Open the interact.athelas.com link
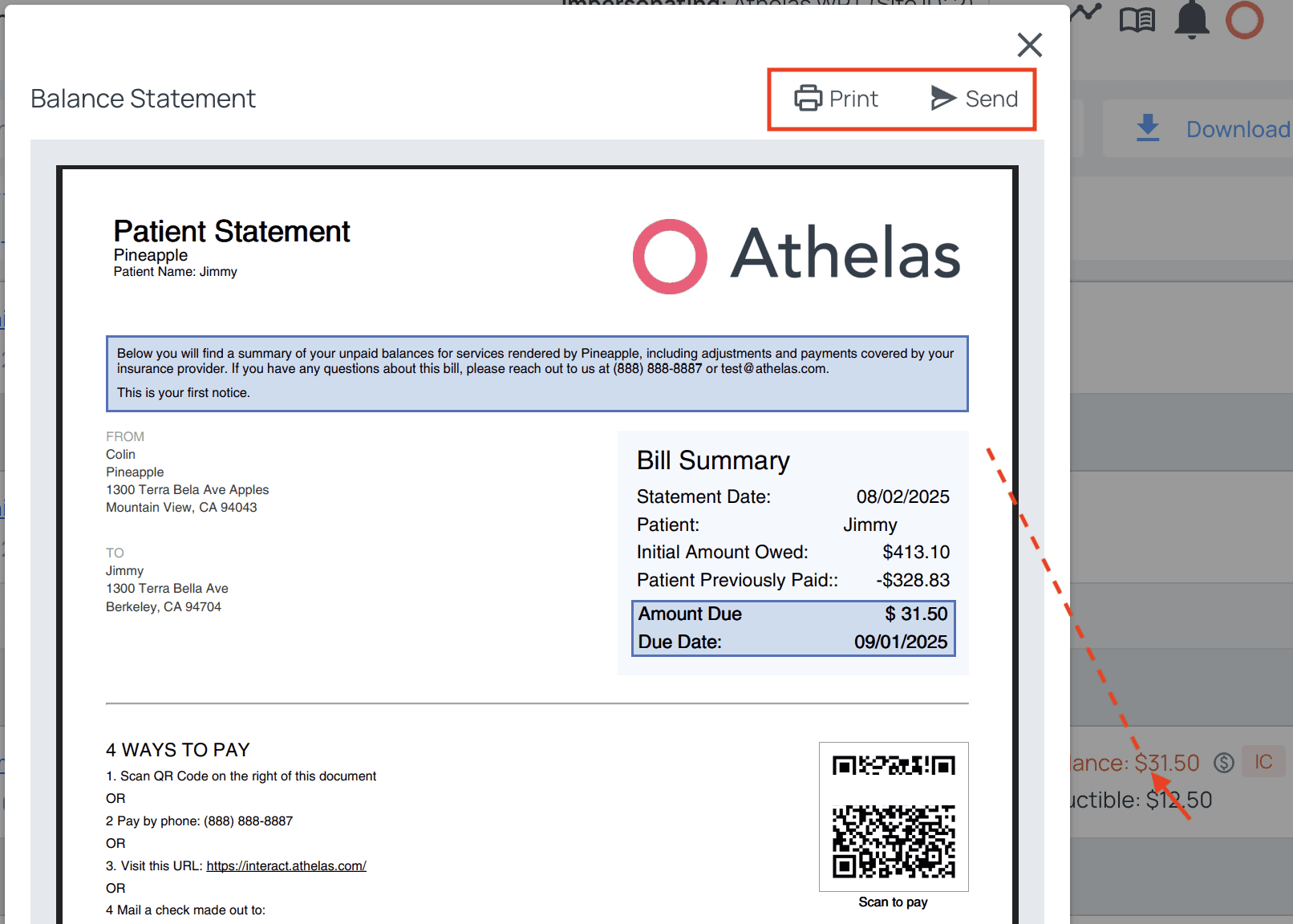 click(x=286, y=865)
